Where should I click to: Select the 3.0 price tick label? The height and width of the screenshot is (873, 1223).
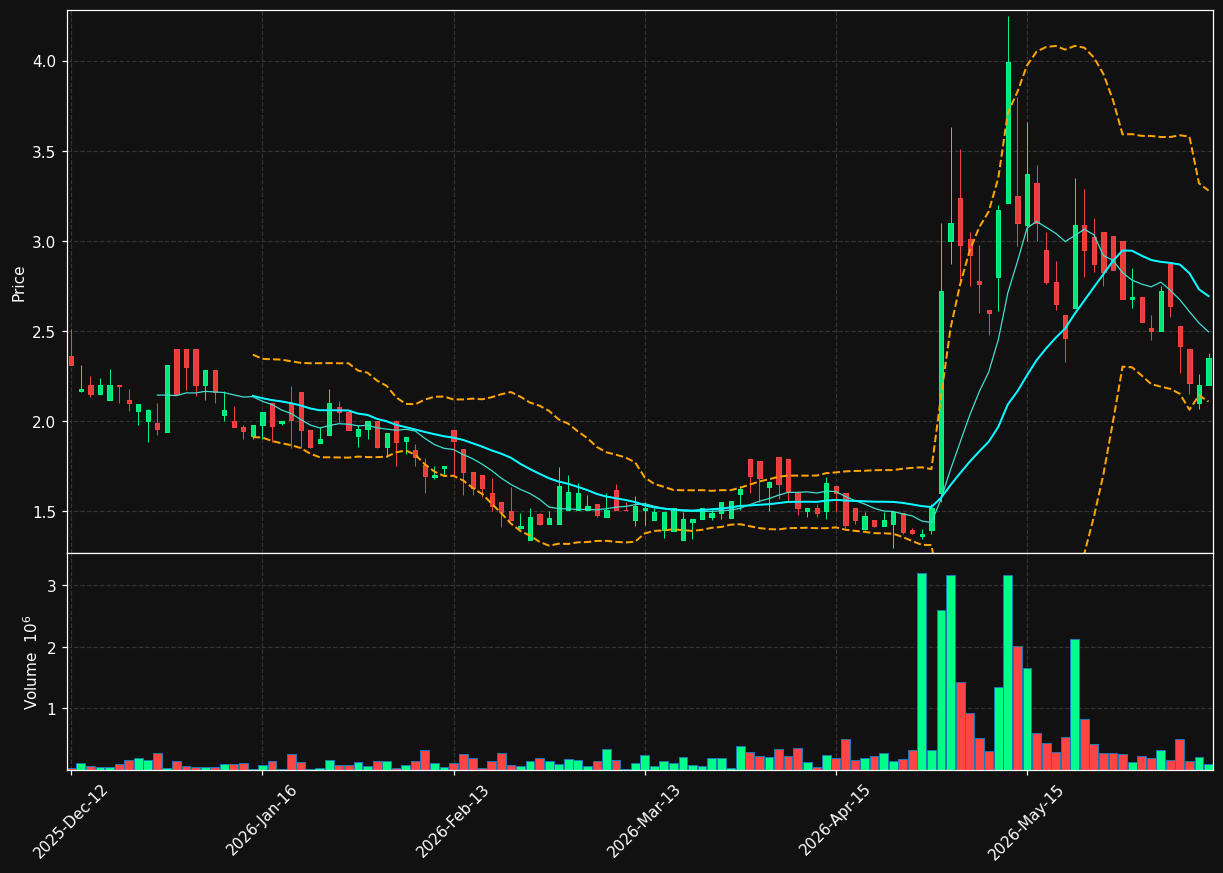point(45,242)
